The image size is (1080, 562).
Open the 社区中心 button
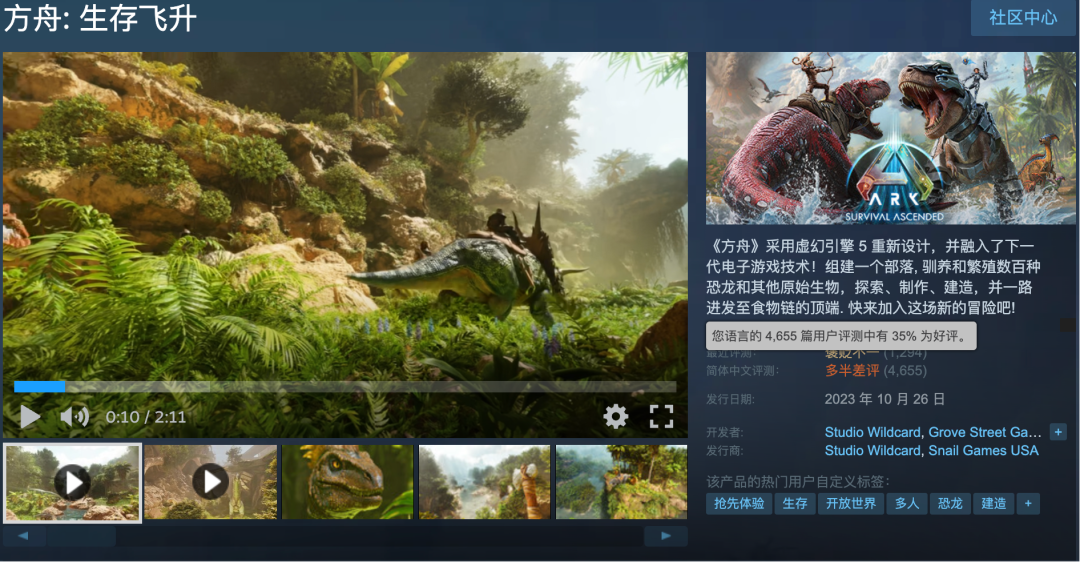click(x=1023, y=18)
